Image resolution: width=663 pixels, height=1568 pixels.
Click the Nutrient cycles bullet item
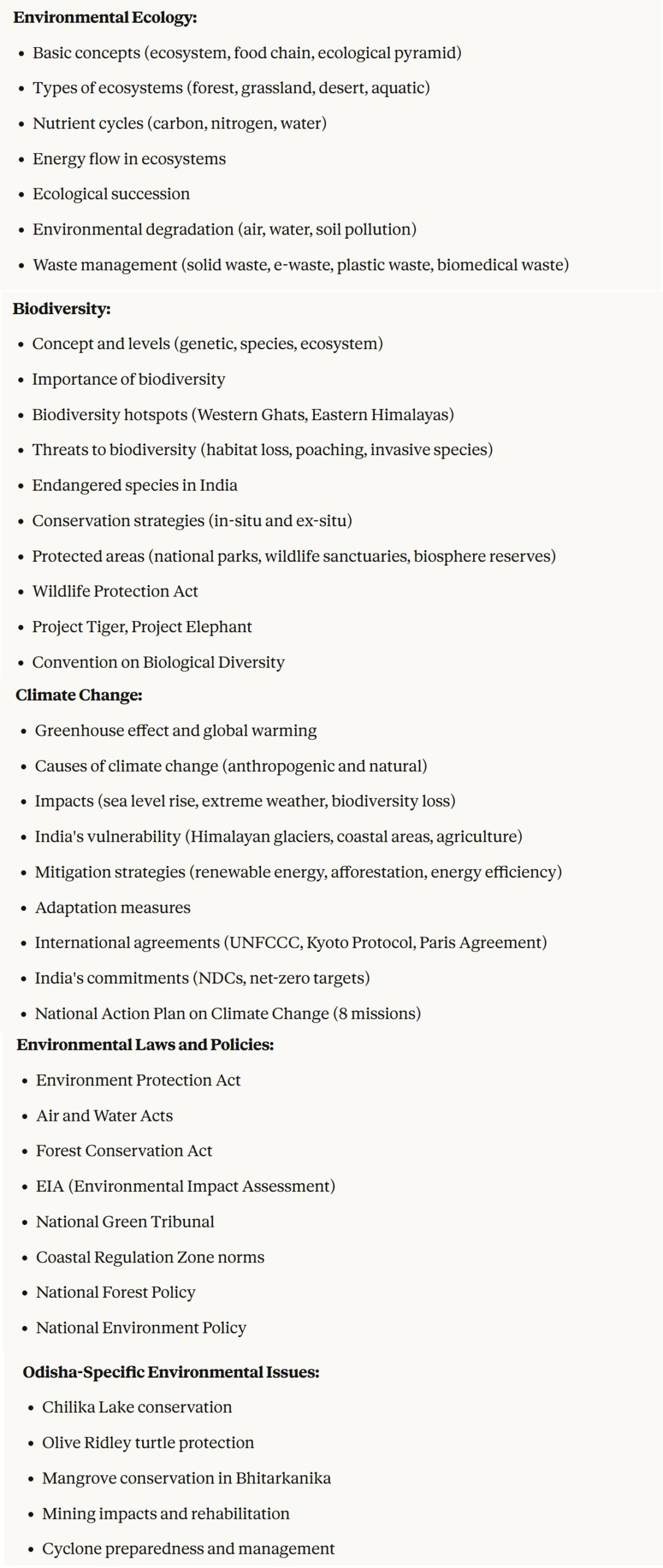(180, 124)
